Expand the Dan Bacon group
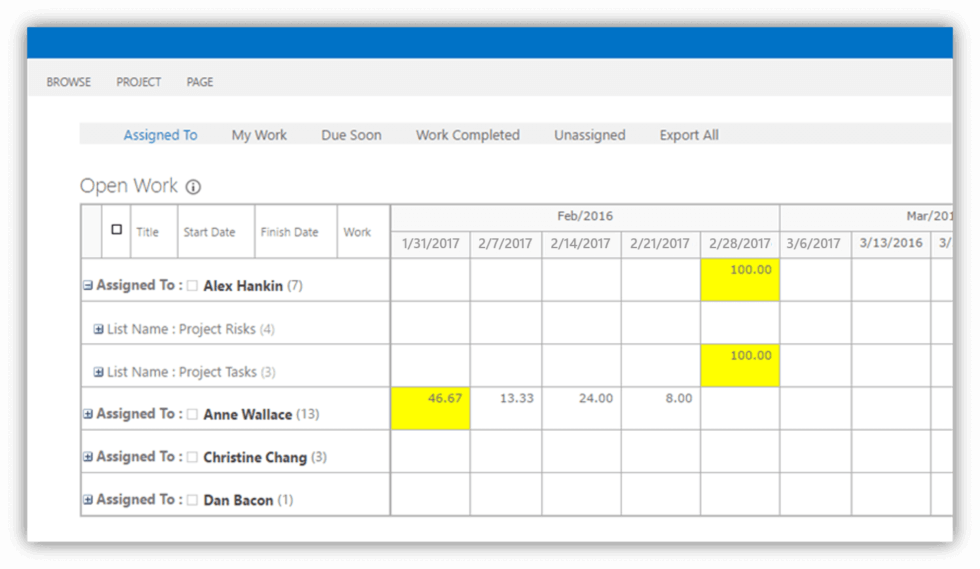 [88, 500]
